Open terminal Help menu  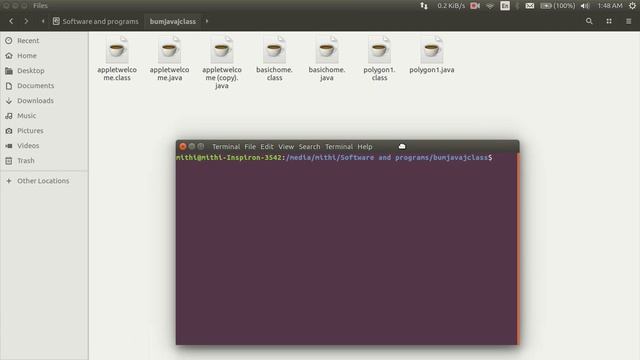365,147
